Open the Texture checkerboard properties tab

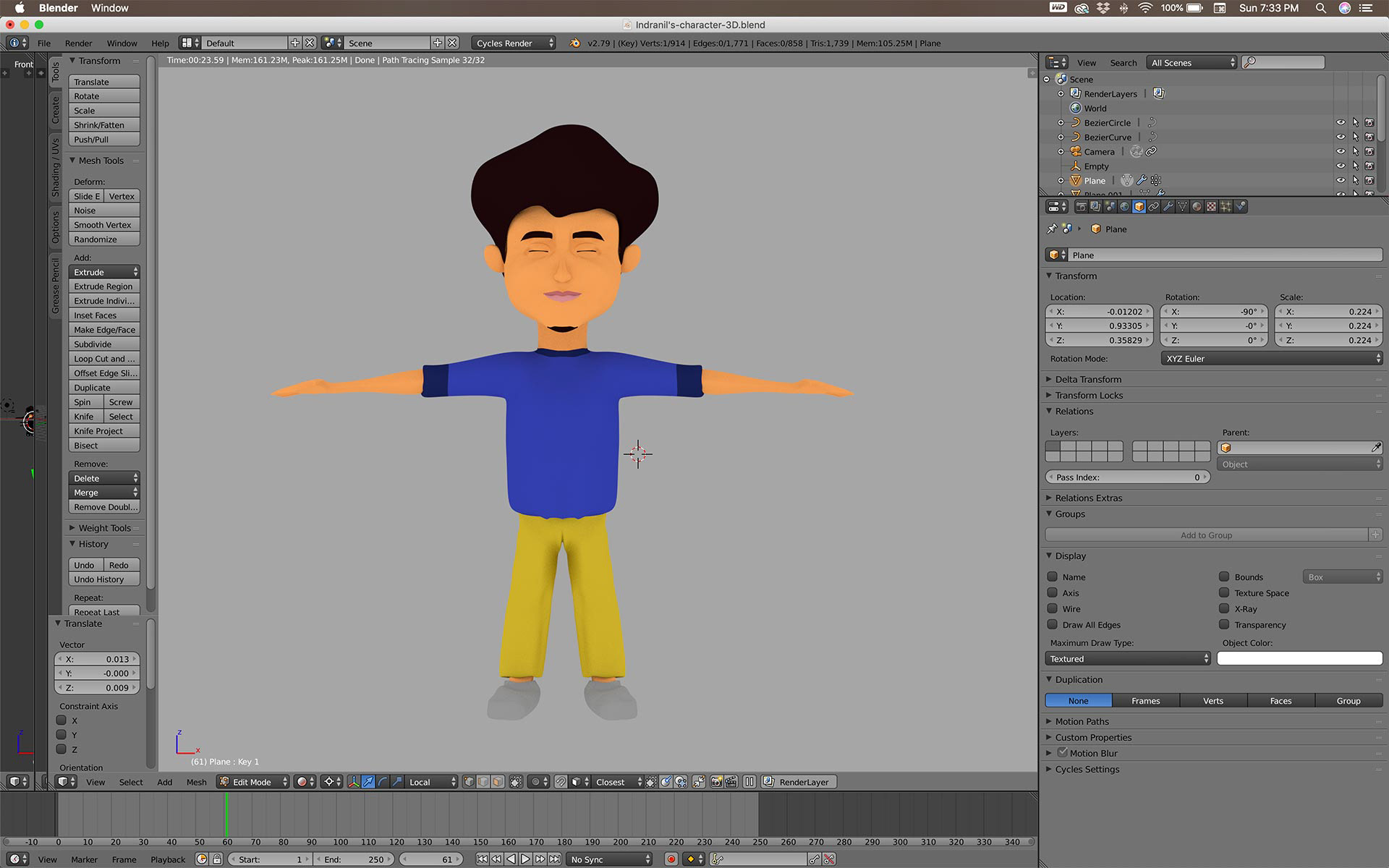[x=1211, y=206]
